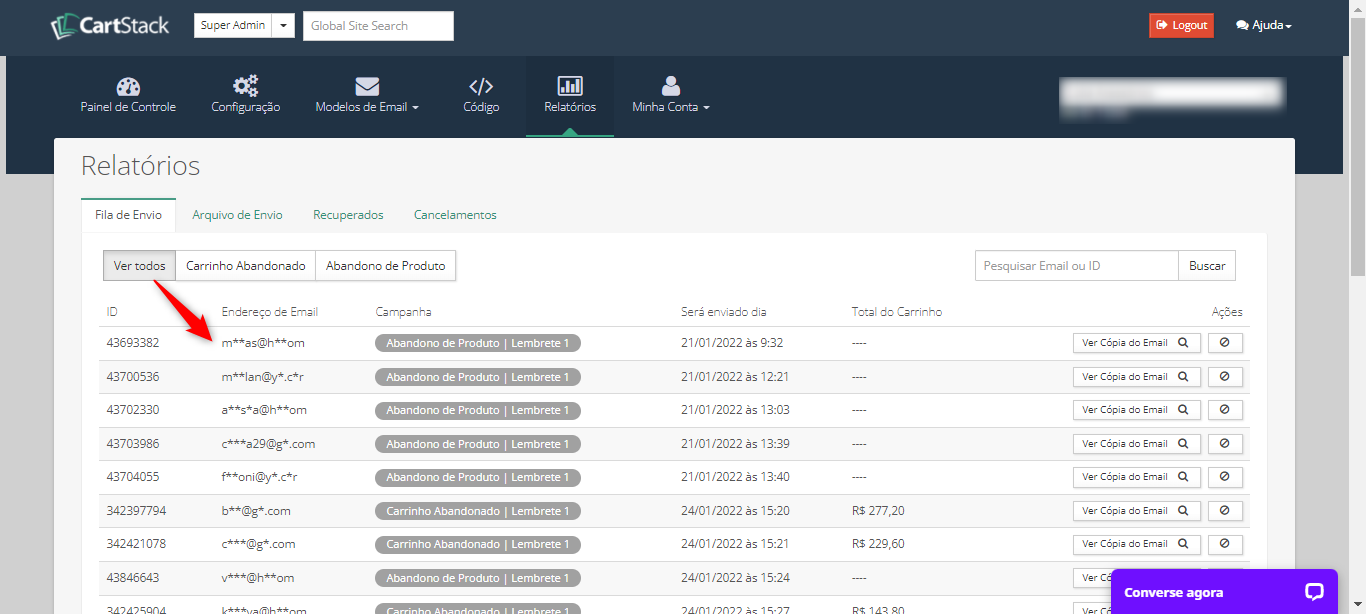Click the Código code brackets icon
The image size is (1366, 614).
point(481,87)
